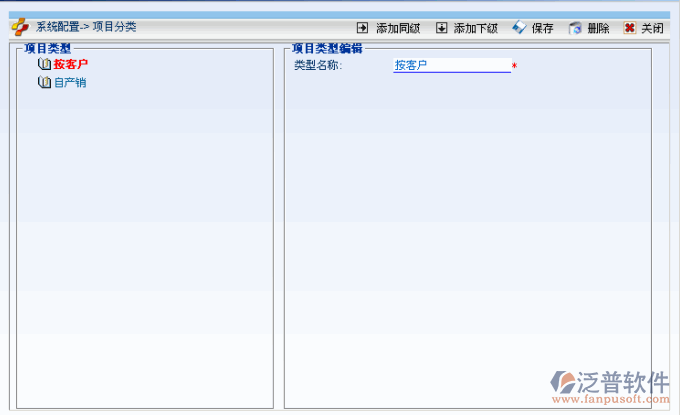
Task: Focus the 类型名称 input field
Action: 452,65
